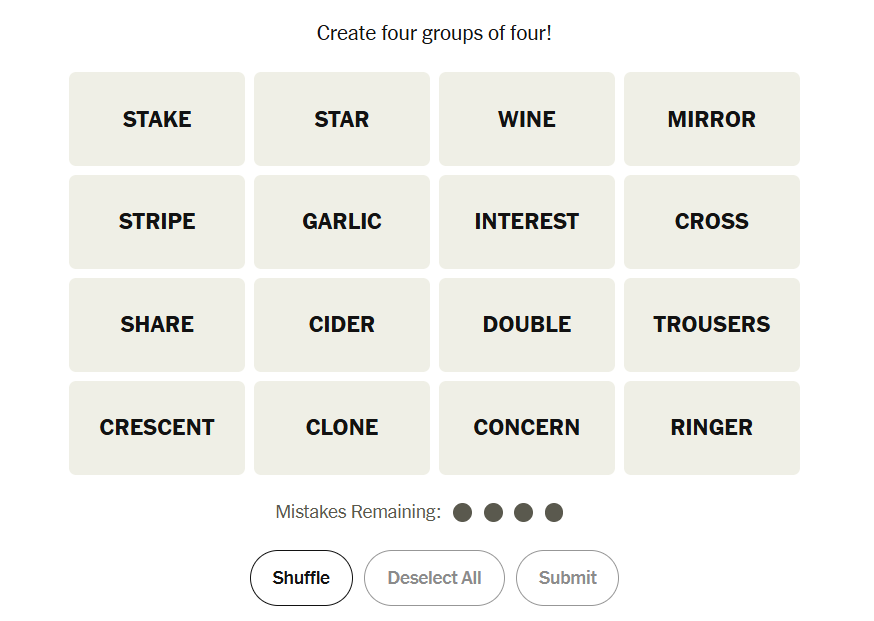The height and width of the screenshot is (621, 874).
Task: Pick the SHARE word tile
Action: tap(157, 325)
